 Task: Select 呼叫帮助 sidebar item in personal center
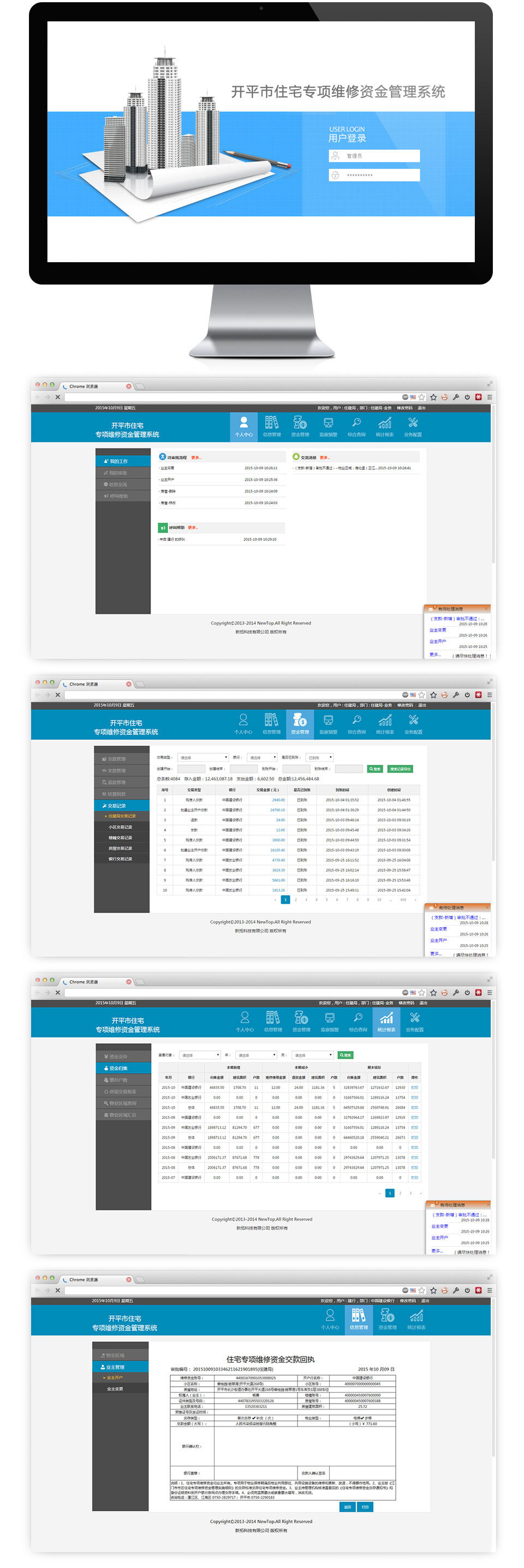pyautogui.click(x=123, y=496)
